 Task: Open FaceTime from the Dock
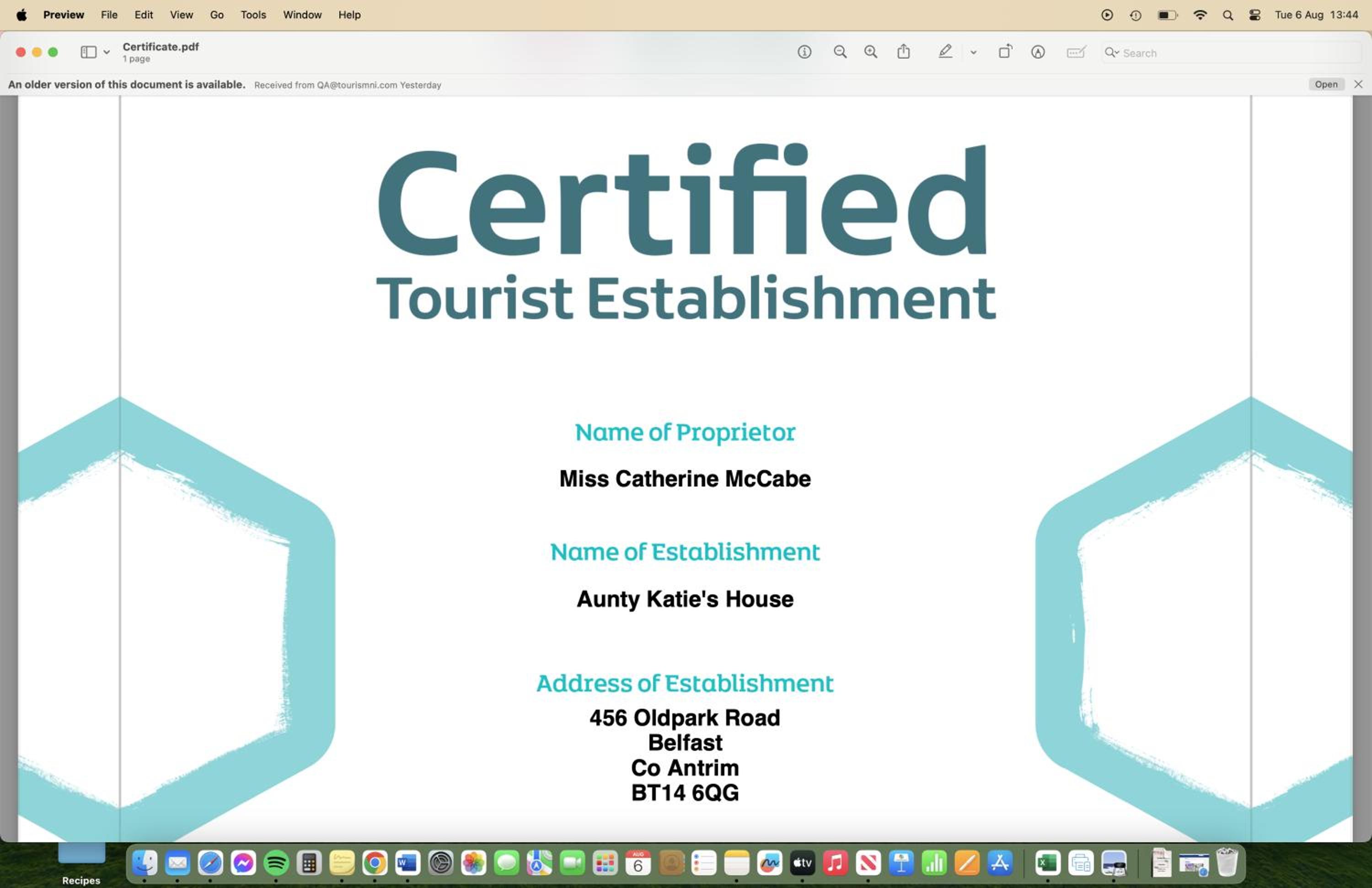573,863
